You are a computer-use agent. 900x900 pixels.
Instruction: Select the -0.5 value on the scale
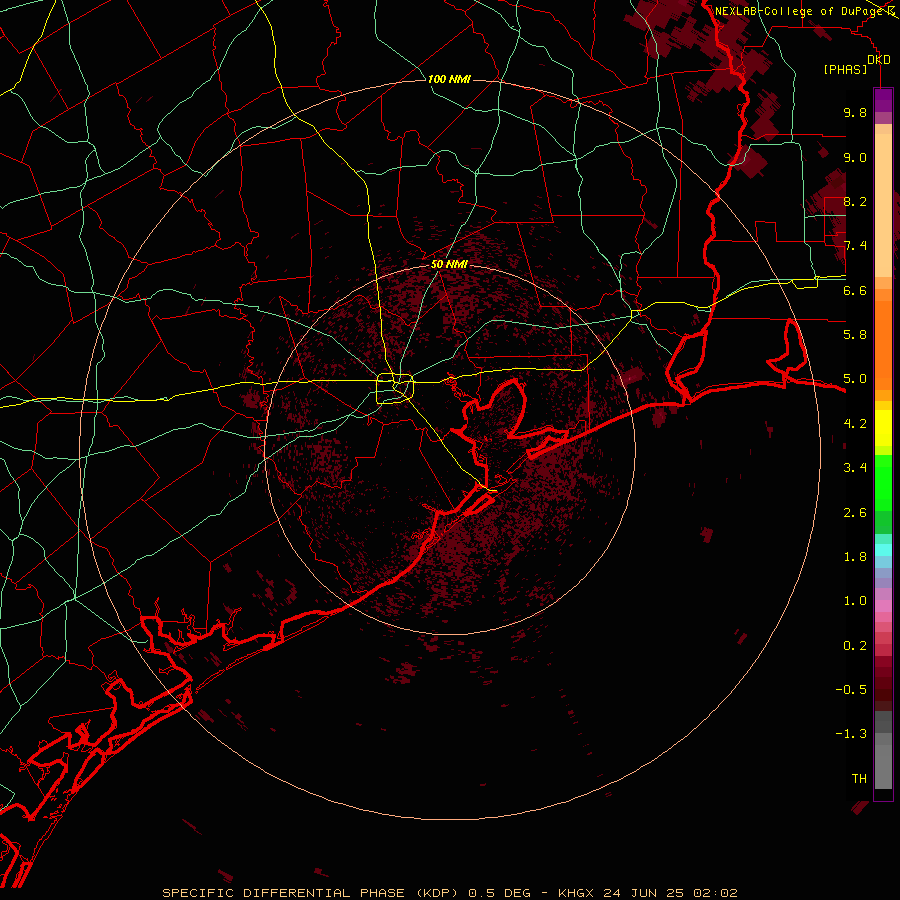coord(851,690)
